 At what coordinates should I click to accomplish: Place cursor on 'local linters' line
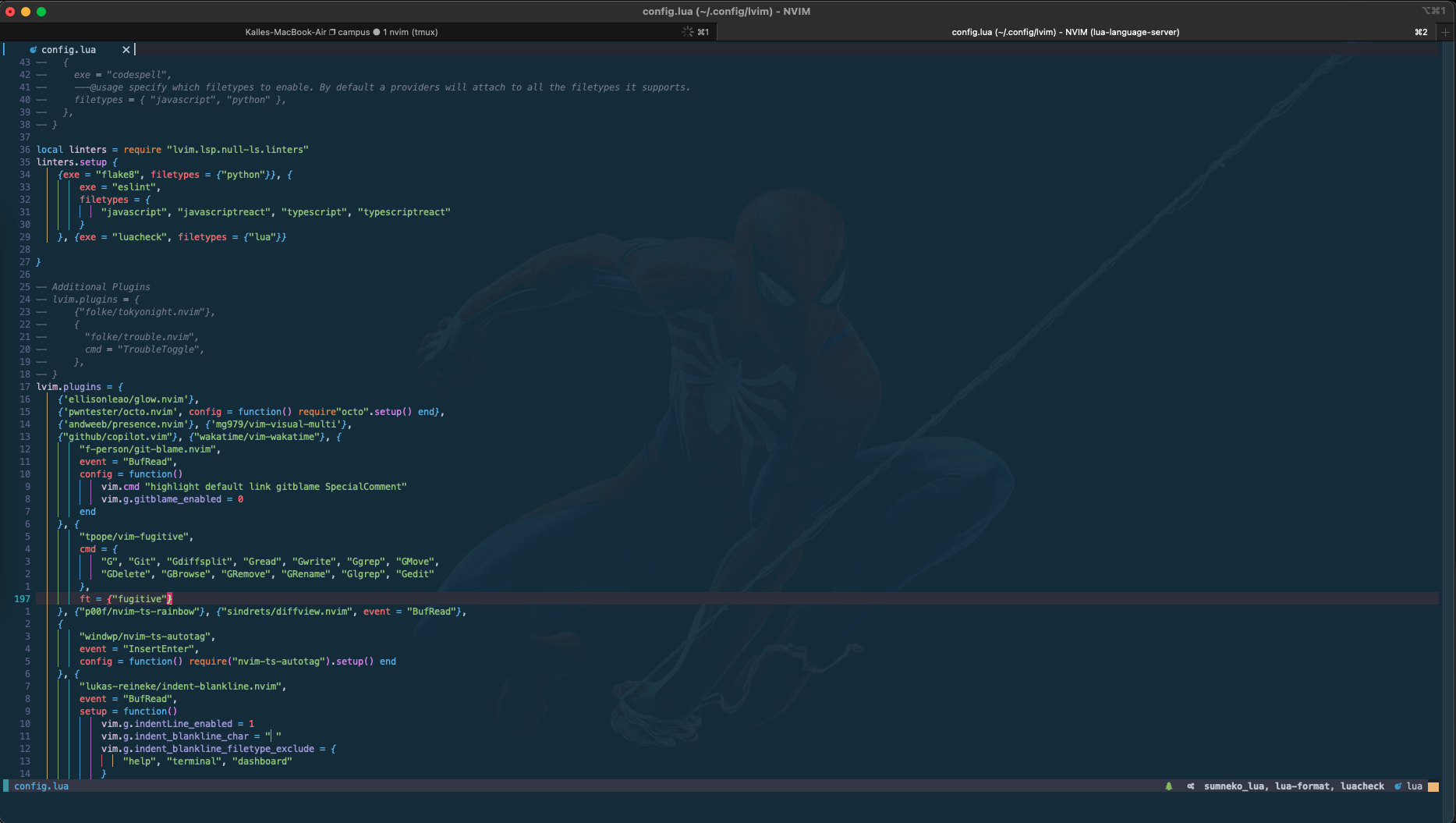pos(172,150)
